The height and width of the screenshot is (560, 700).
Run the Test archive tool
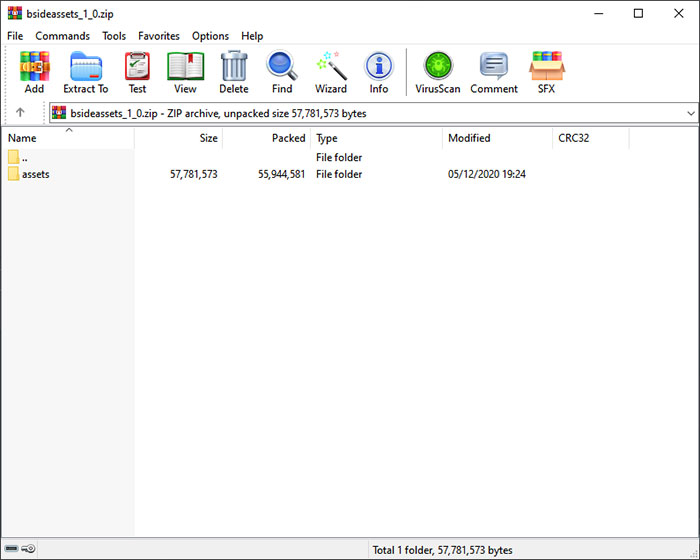(x=137, y=72)
